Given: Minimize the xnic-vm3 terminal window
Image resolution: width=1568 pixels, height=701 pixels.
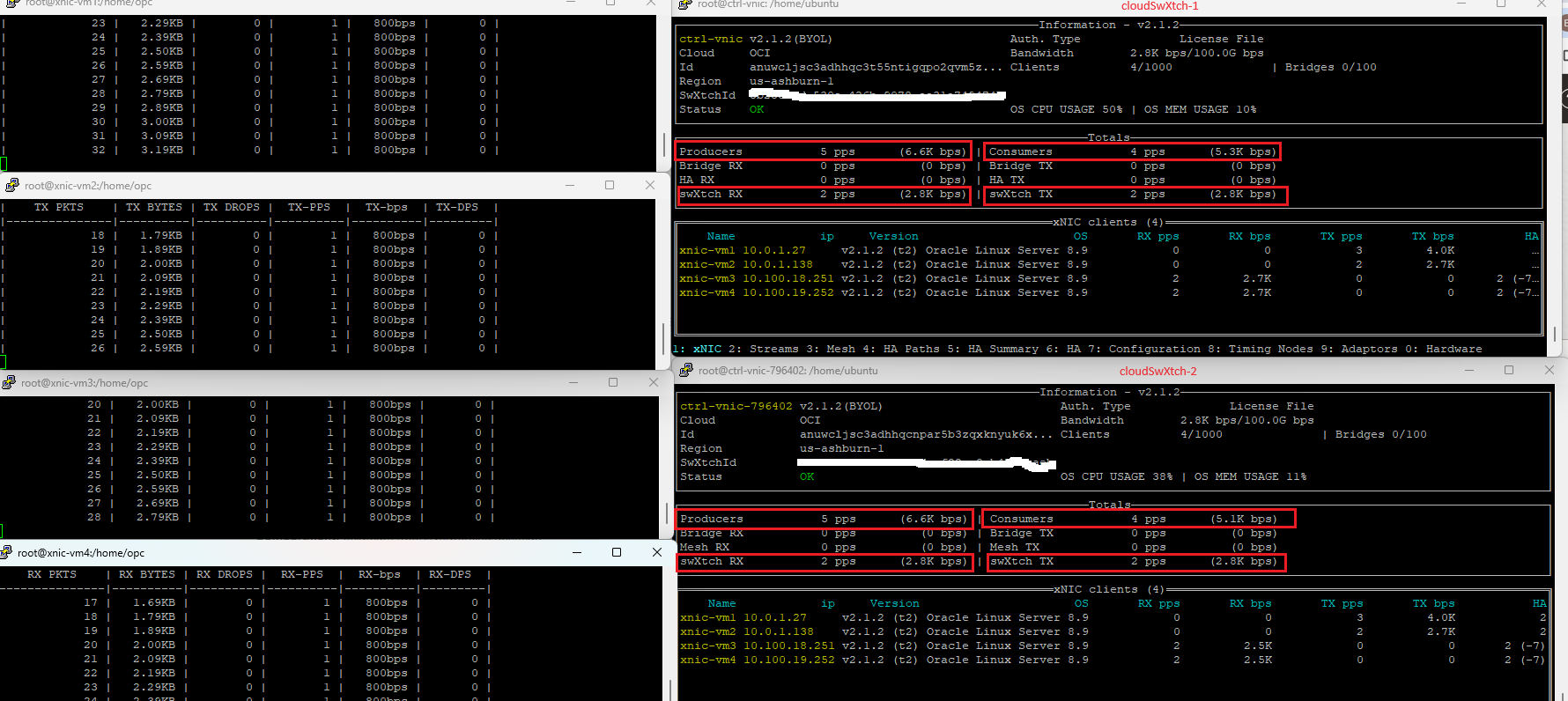Looking at the screenshot, I should coord(573,382).
